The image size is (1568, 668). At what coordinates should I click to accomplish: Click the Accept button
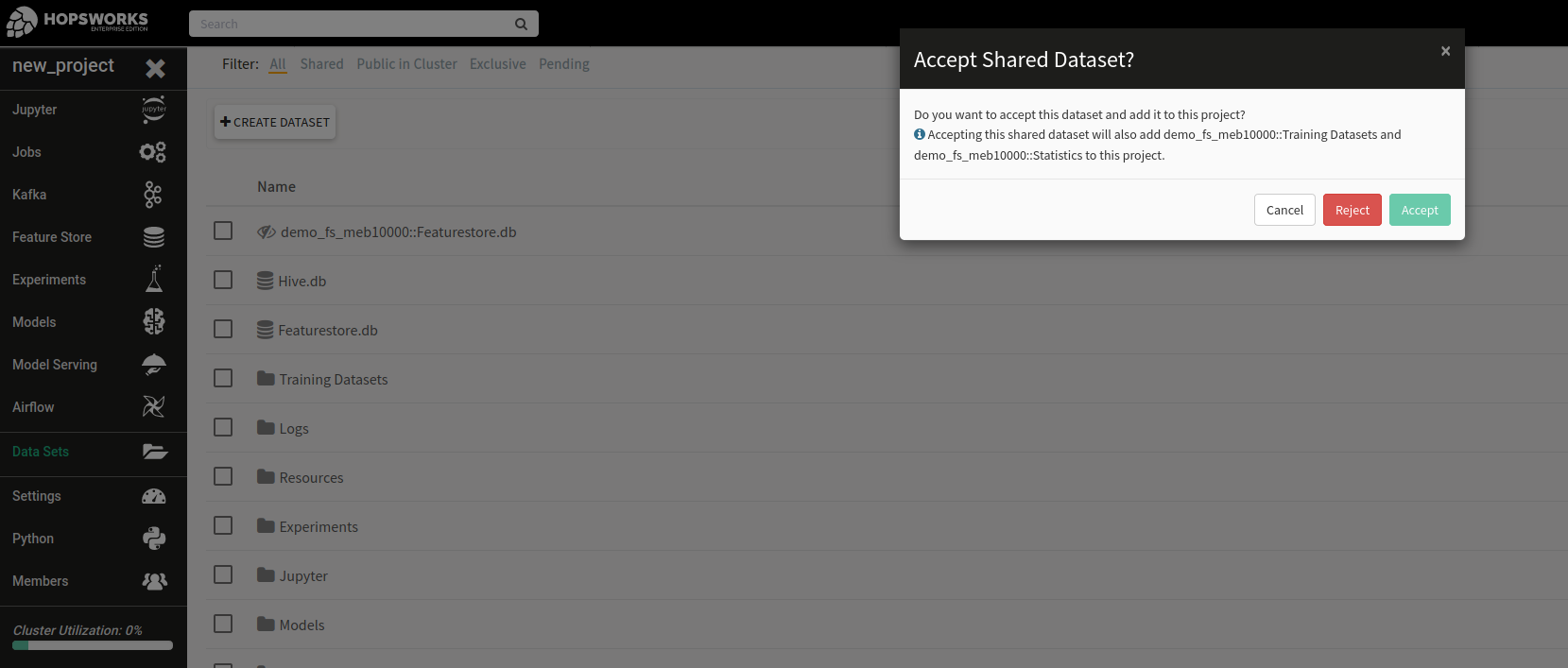pyautogui.click(x=1420, y=210)
